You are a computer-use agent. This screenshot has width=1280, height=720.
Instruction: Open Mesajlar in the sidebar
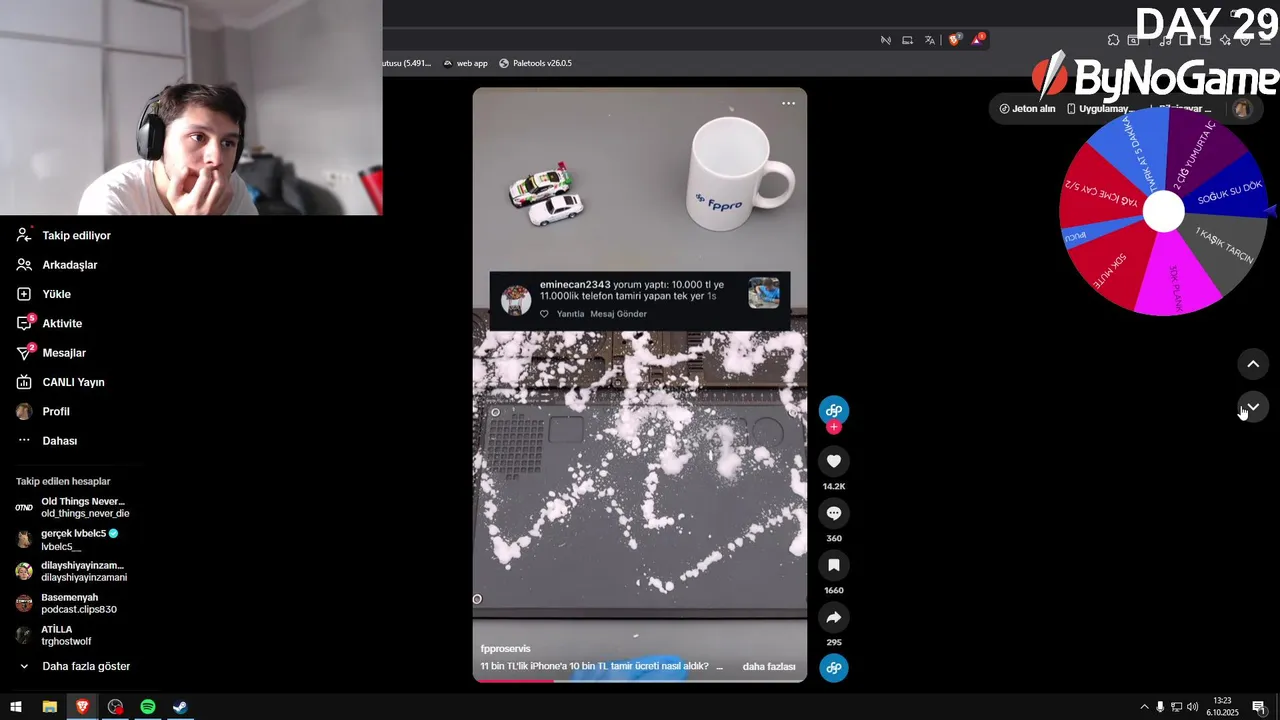pyautogui.click(x=52, y=353)
